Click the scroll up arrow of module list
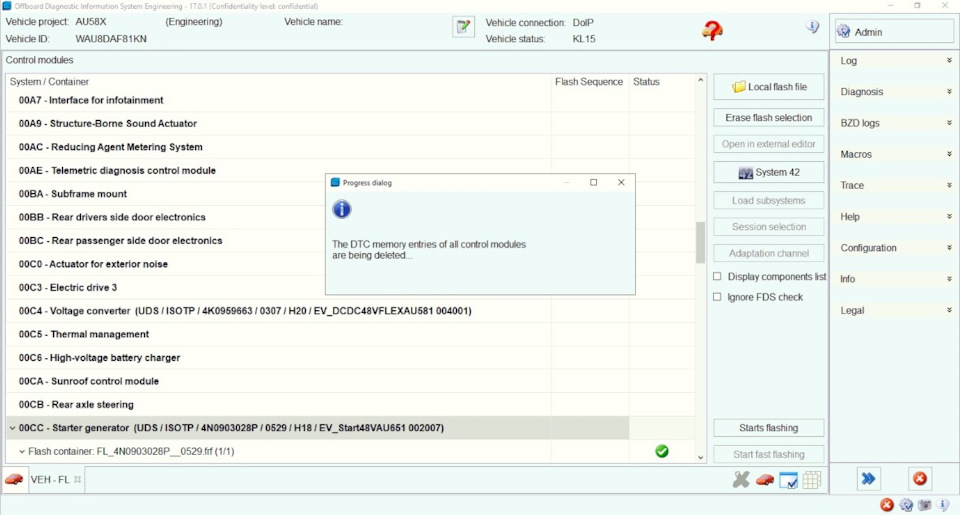The width and height of the screenshot is (960, 515). [x=700, y=80]
